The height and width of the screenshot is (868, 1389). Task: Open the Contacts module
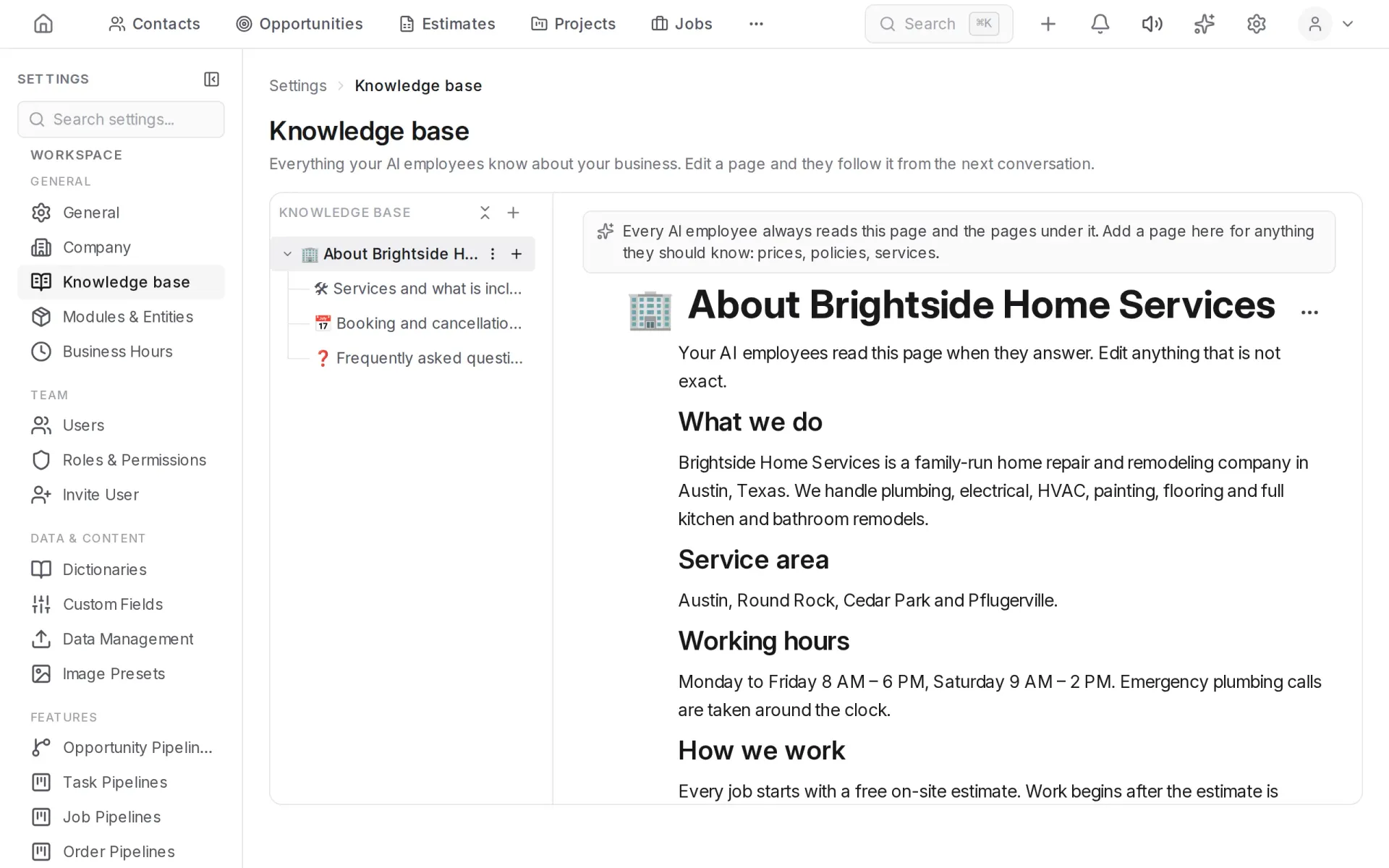click(x=154, y=24)
